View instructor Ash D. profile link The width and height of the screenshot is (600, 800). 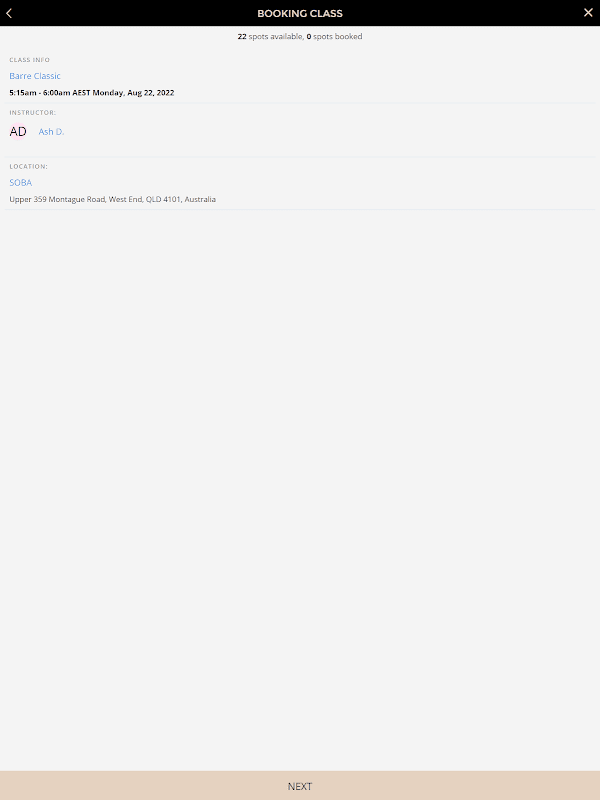(x=51, y=132)
